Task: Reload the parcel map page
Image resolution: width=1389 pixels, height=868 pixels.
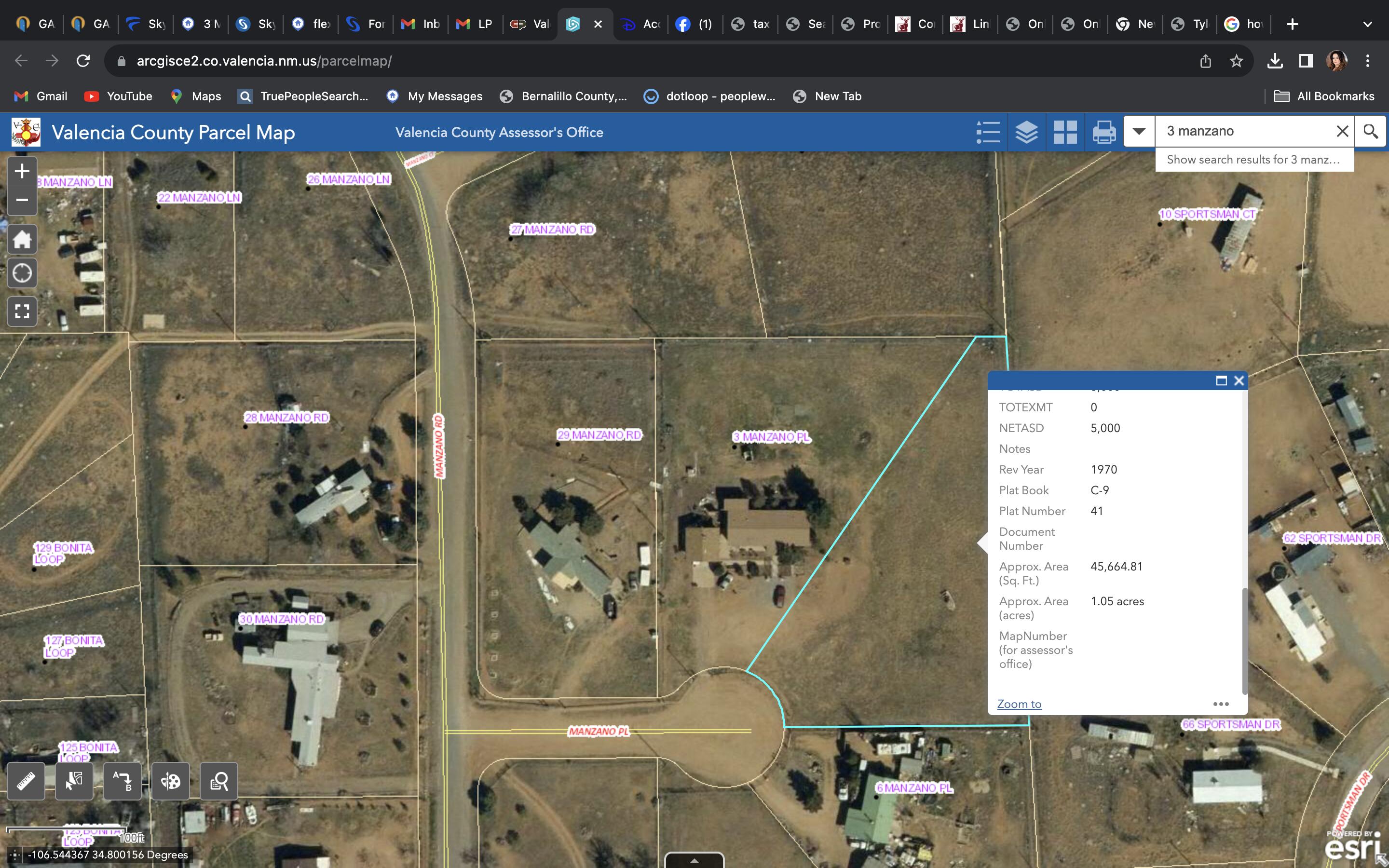Action: pyautogui.click(x=83, y=61)
